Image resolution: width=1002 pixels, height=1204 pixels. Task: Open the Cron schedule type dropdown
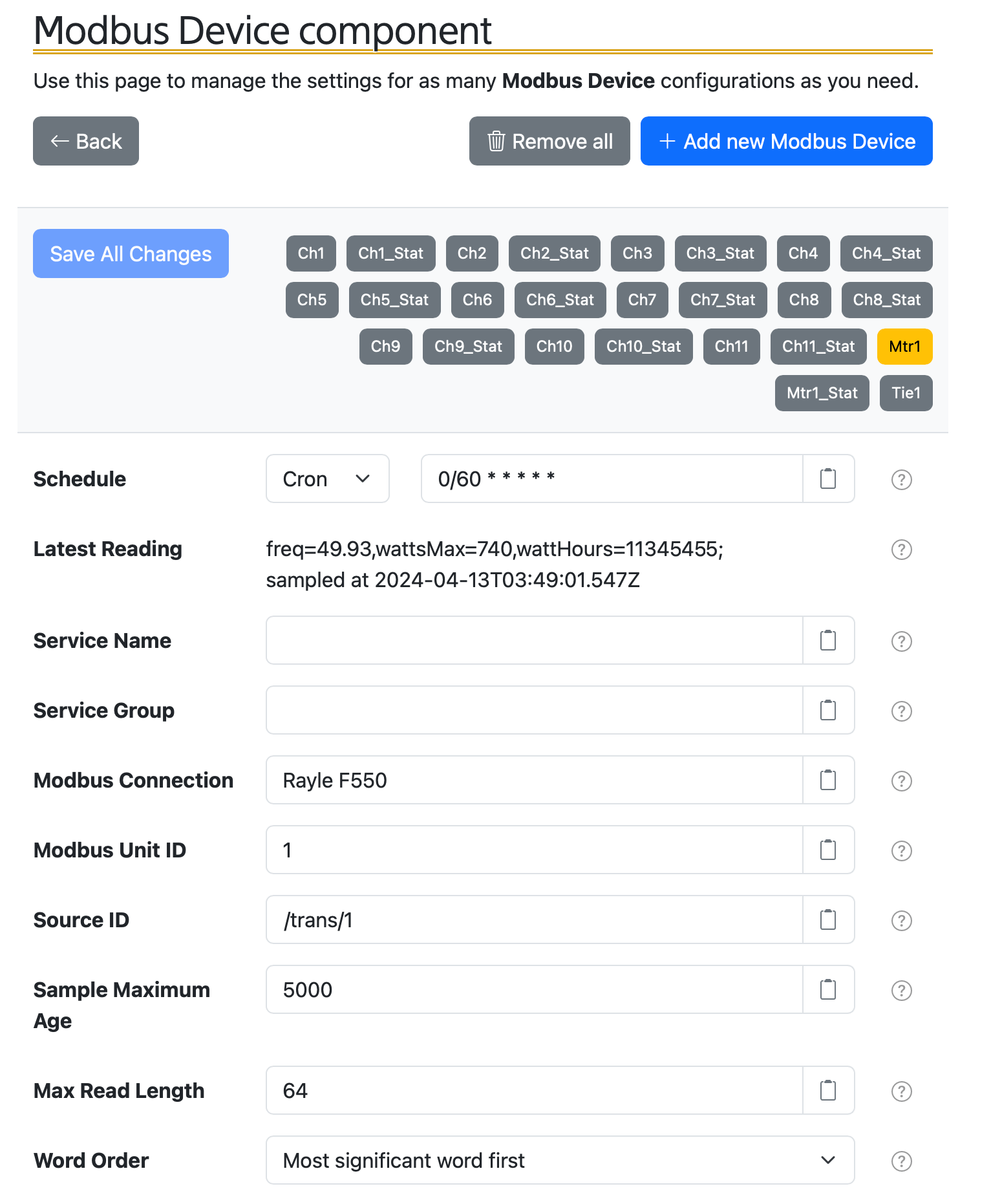click(328, 478)
